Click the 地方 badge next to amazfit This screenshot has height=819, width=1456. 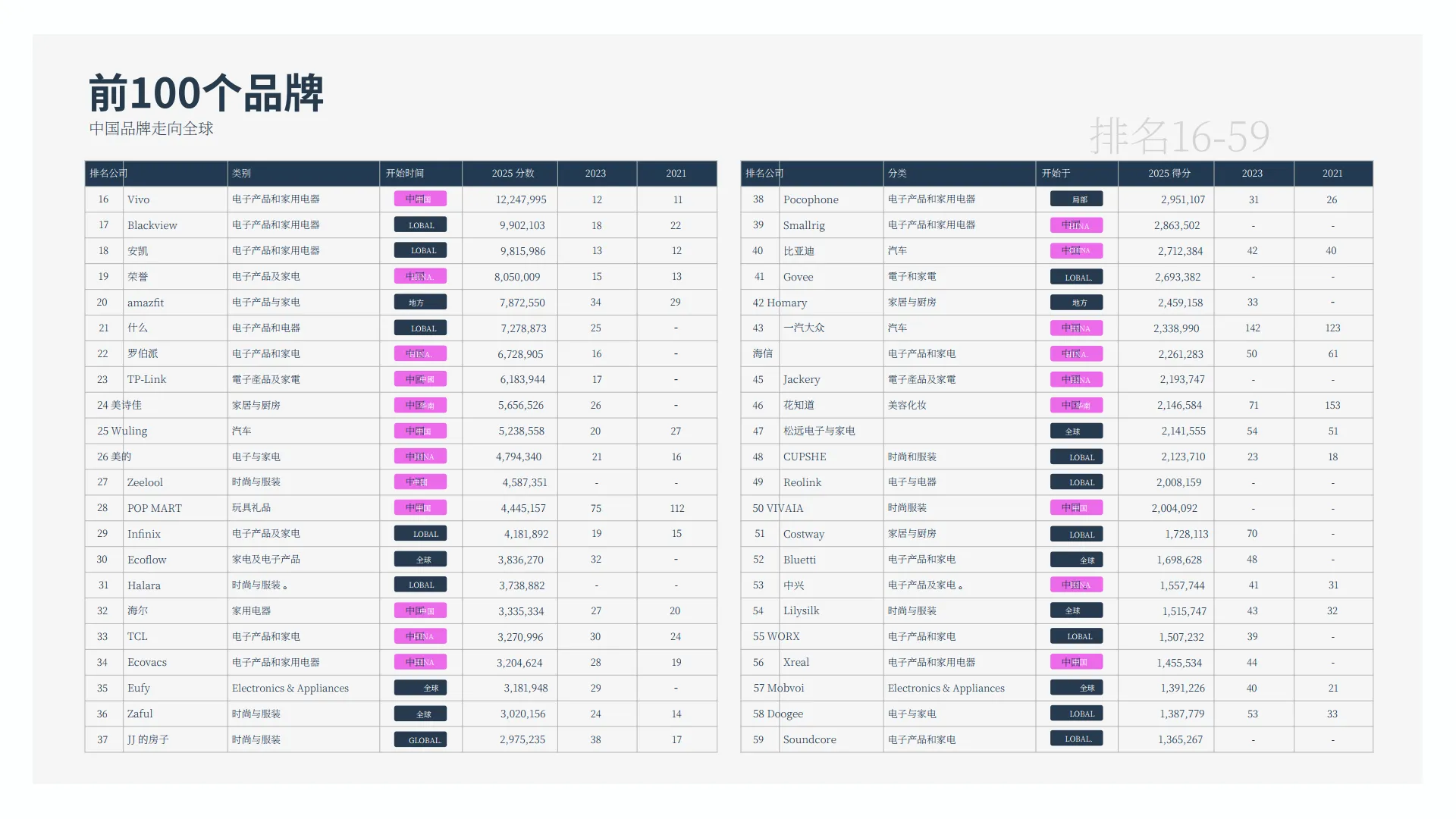420,303
